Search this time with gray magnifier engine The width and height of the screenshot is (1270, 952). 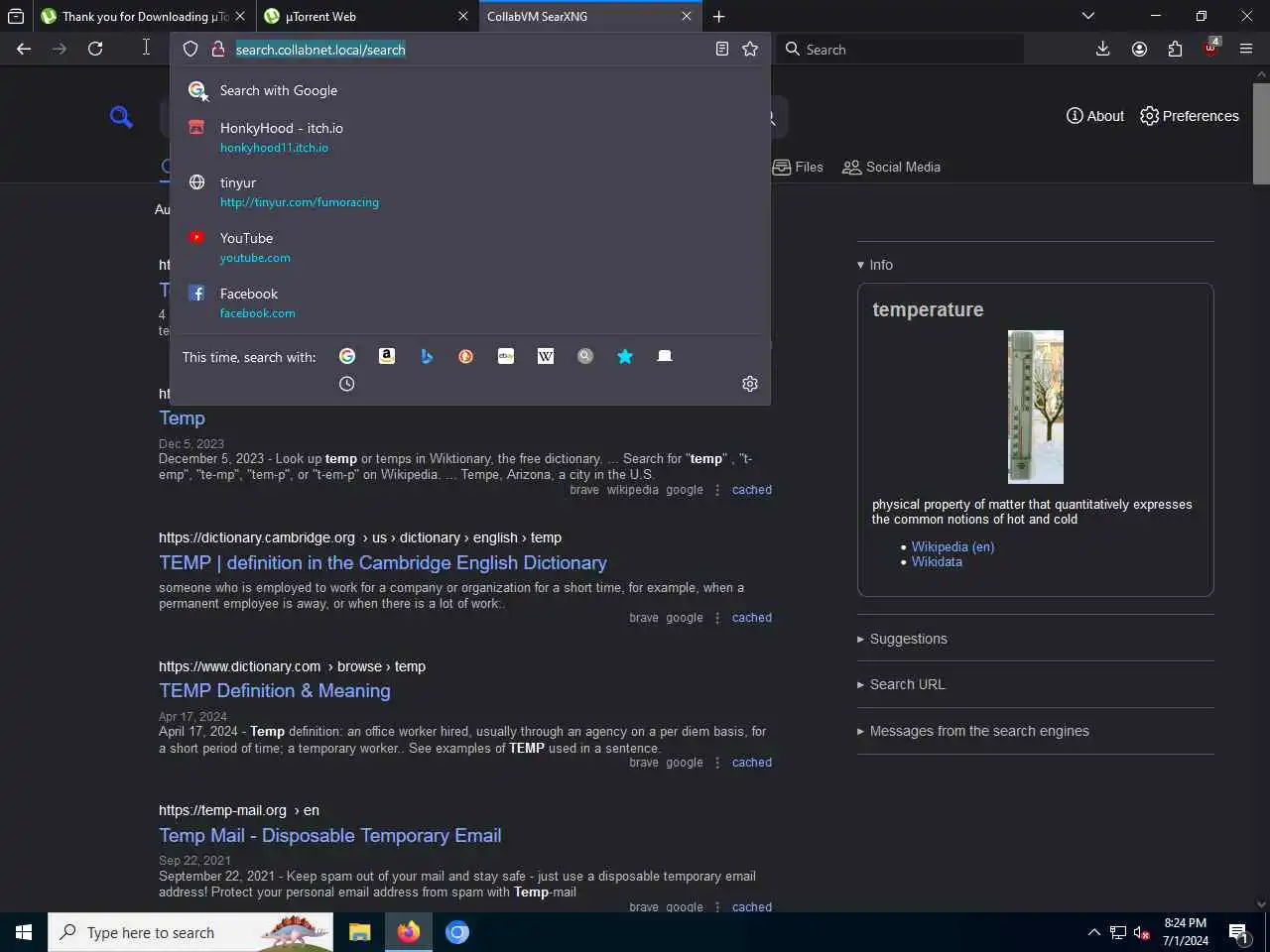585,356
